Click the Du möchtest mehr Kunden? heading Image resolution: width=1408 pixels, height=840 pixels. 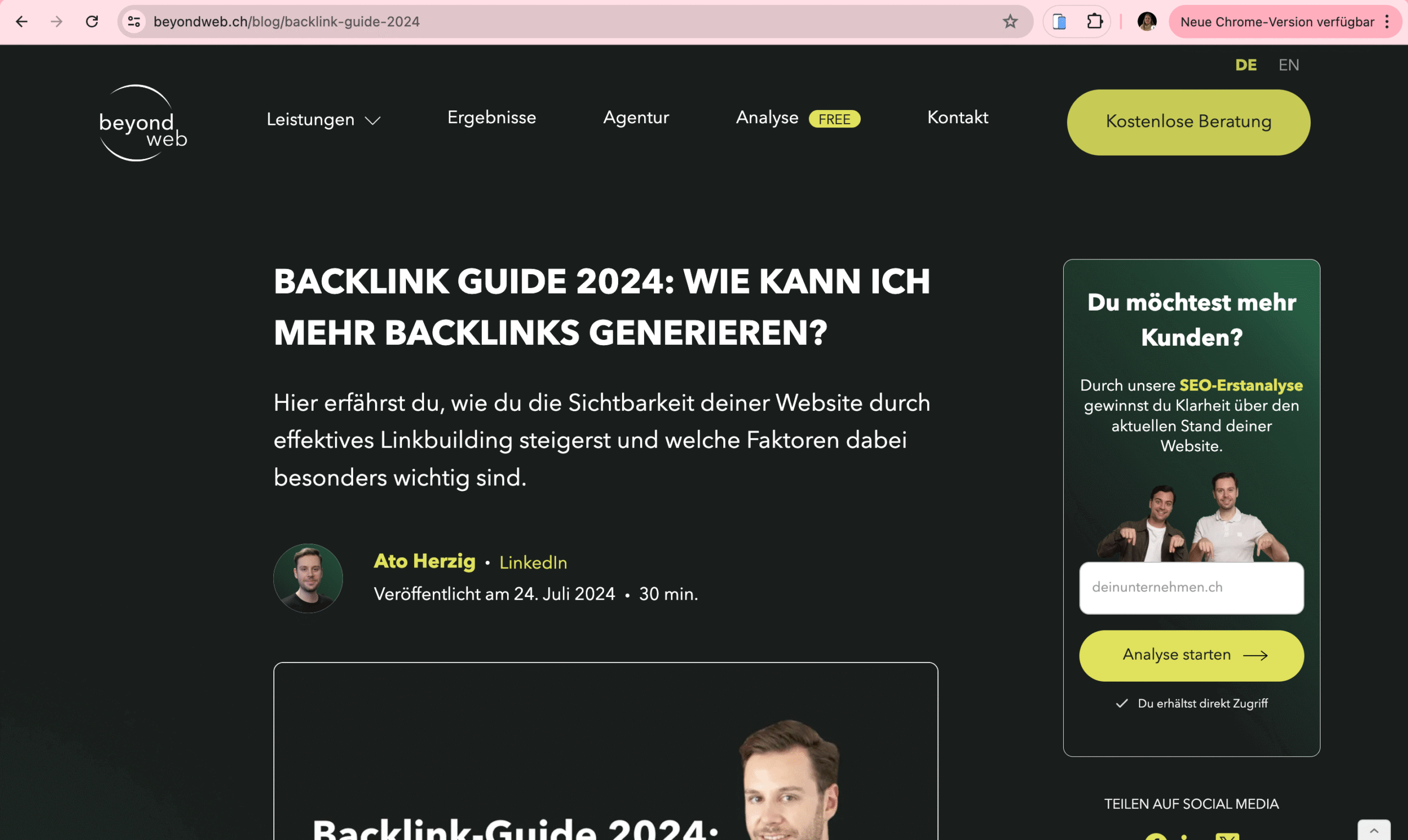pyautogui.click(x=1191, y=320)
